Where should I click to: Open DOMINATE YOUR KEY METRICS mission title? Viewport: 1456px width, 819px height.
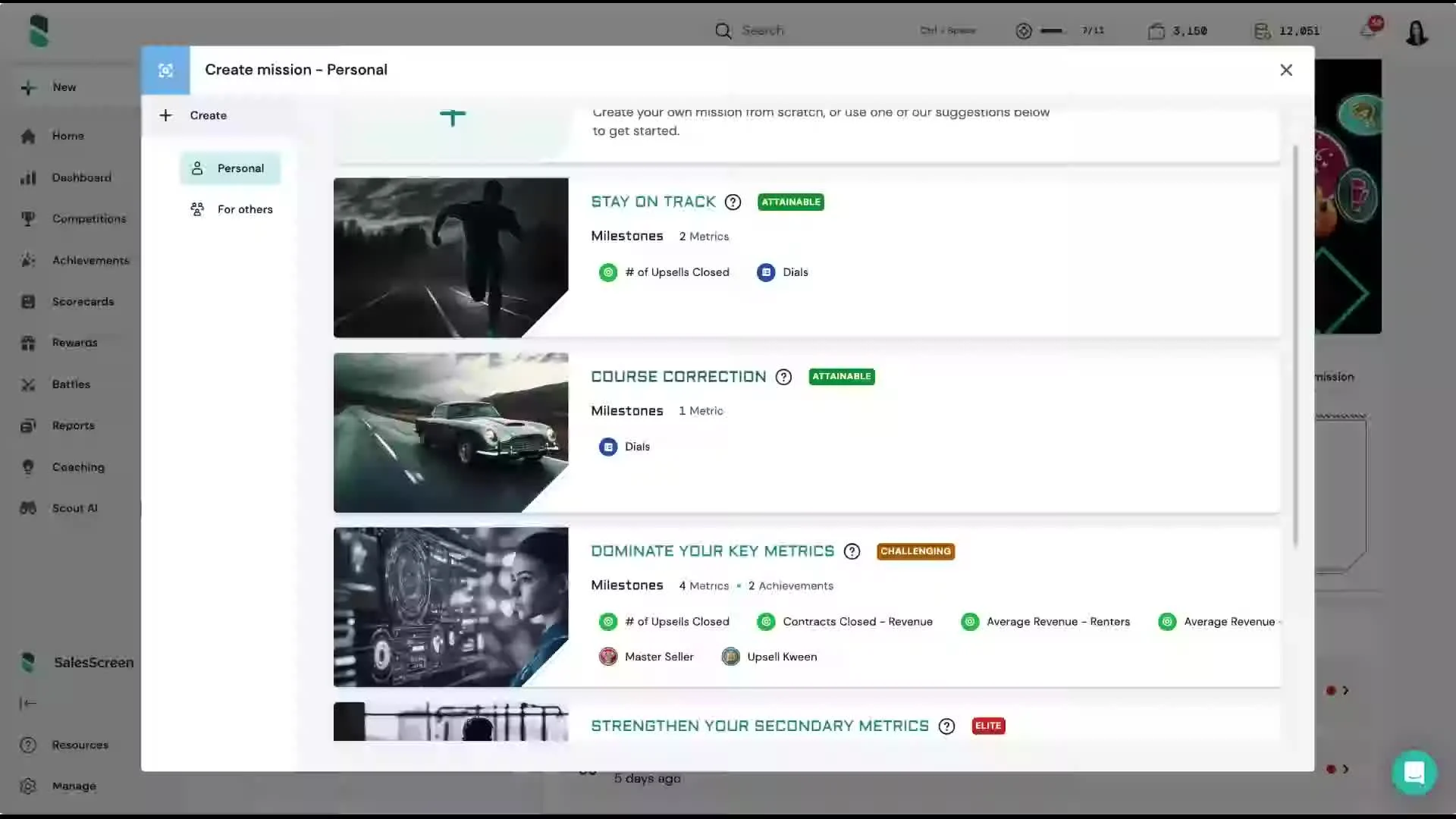point(712,551)
